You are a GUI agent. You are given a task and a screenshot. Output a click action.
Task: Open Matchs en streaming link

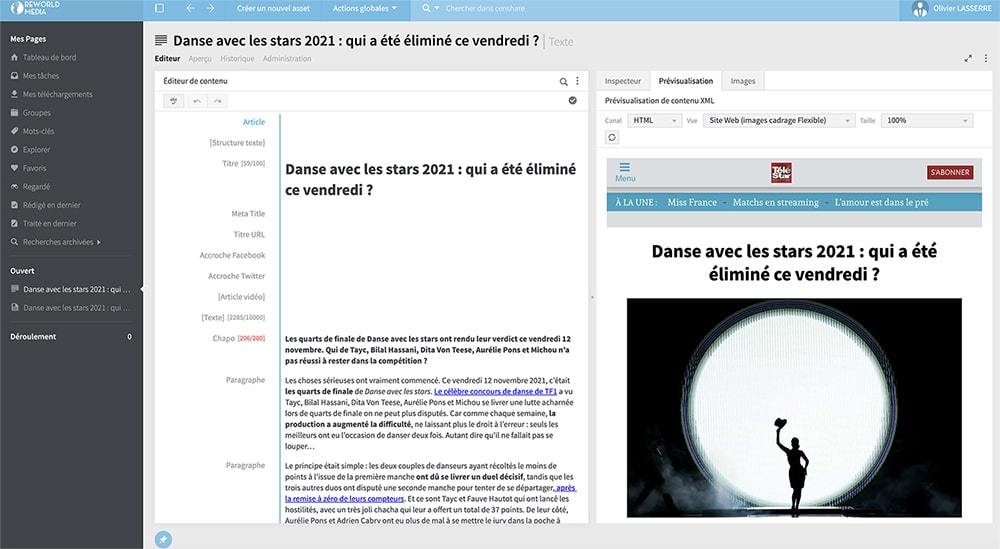(776, 202)
